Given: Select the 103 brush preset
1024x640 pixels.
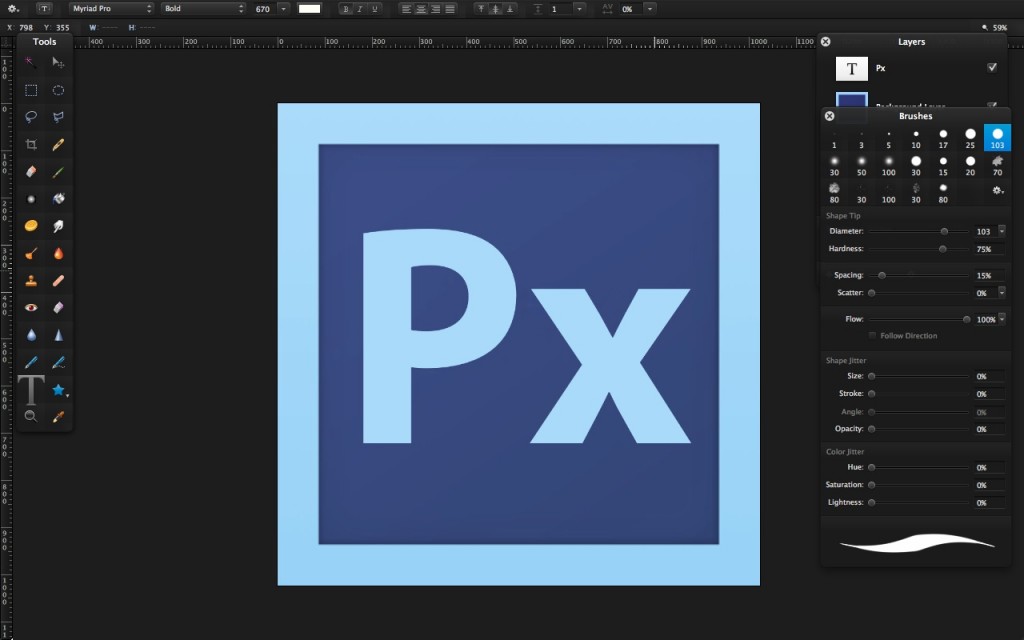Looking at the screenshot, I should tap(997, 138).
